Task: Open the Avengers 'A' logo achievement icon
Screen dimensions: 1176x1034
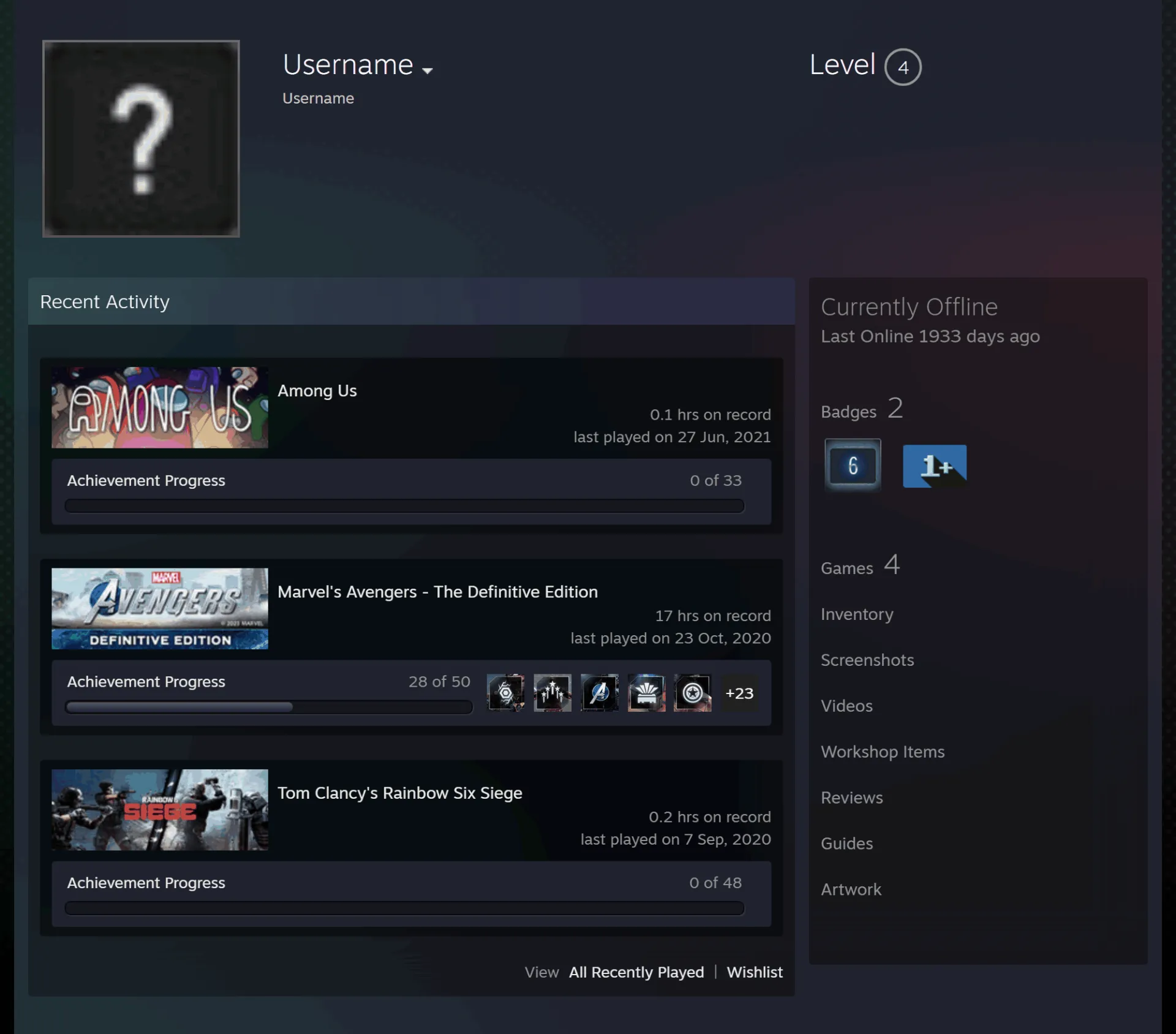Action: [x=600, y=693]
